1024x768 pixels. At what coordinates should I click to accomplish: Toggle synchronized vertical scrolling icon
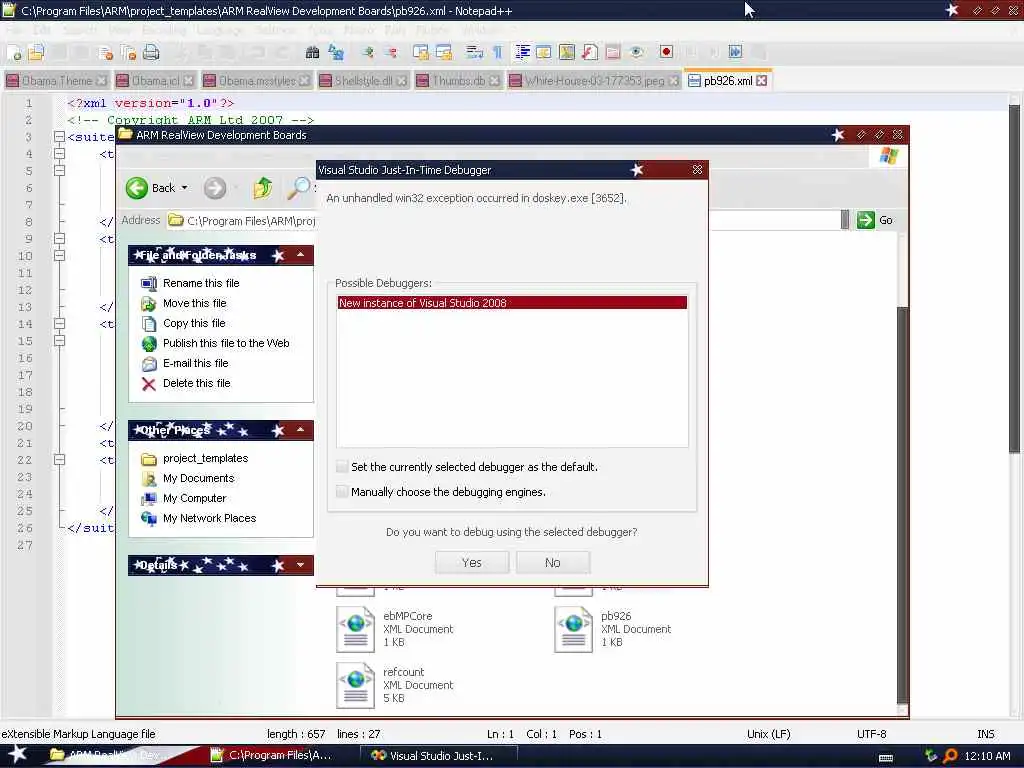pos(421,53)
